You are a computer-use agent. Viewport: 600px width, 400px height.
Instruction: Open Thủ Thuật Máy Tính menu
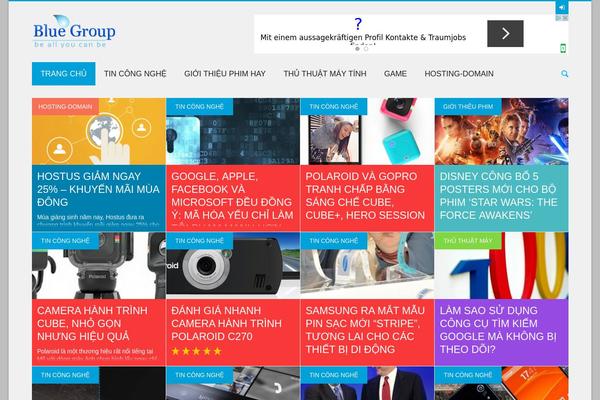click(x=325, y=73)
